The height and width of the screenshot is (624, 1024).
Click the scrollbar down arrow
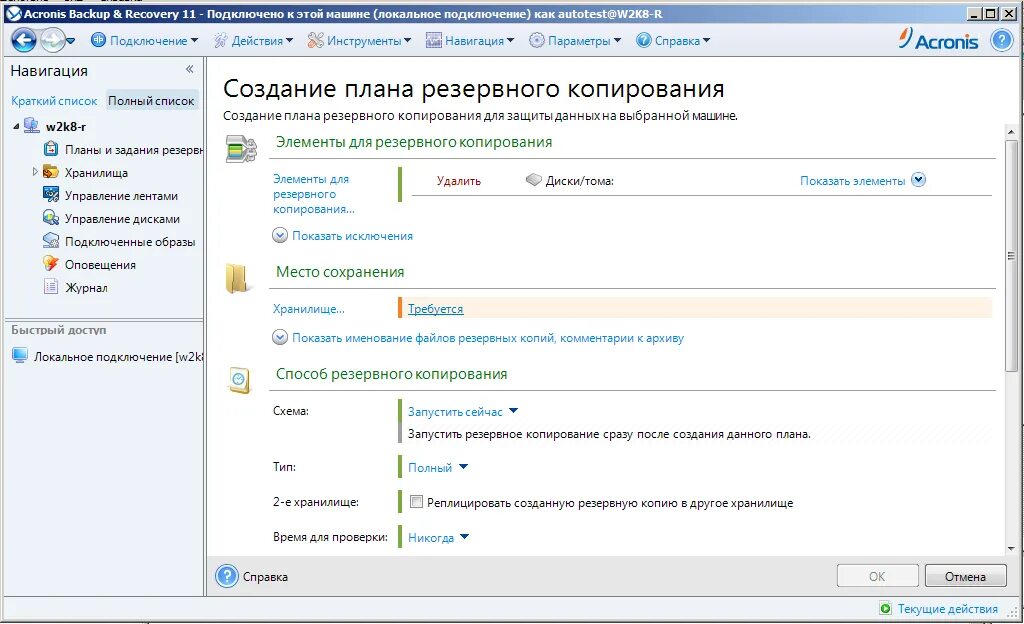pos(1011,549)
